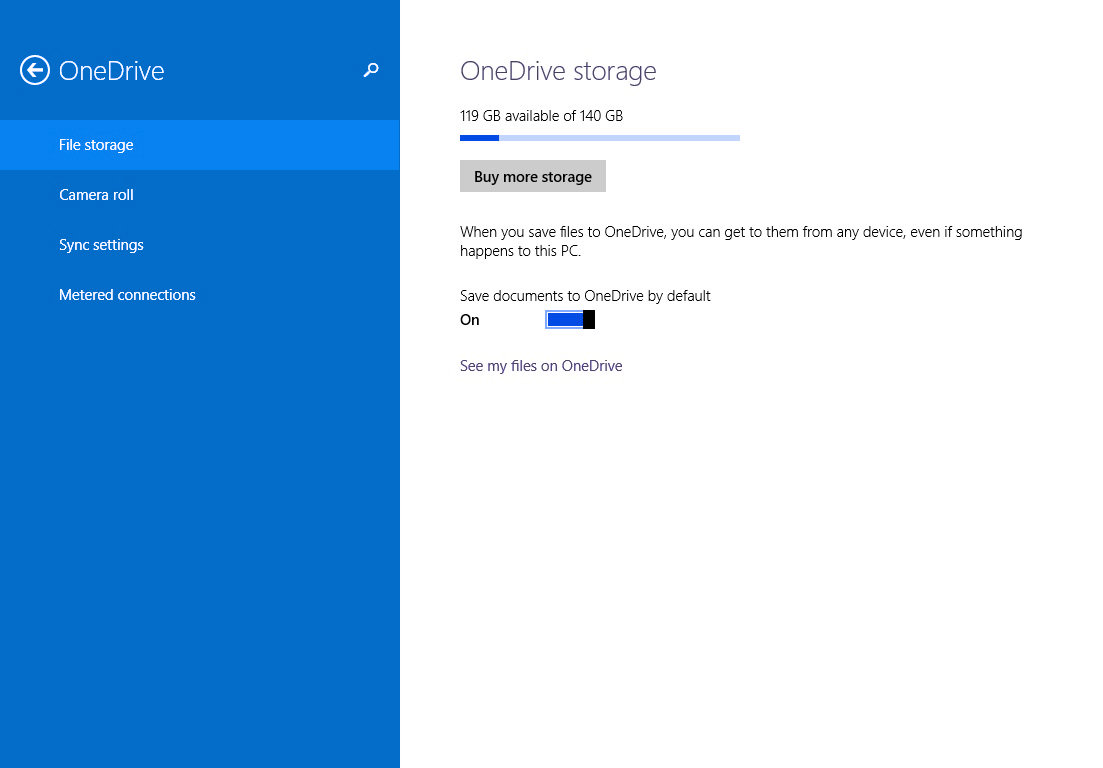Open Sync settings in the sidebar
The image size is (1103, 768).
(x=200, y=245)
